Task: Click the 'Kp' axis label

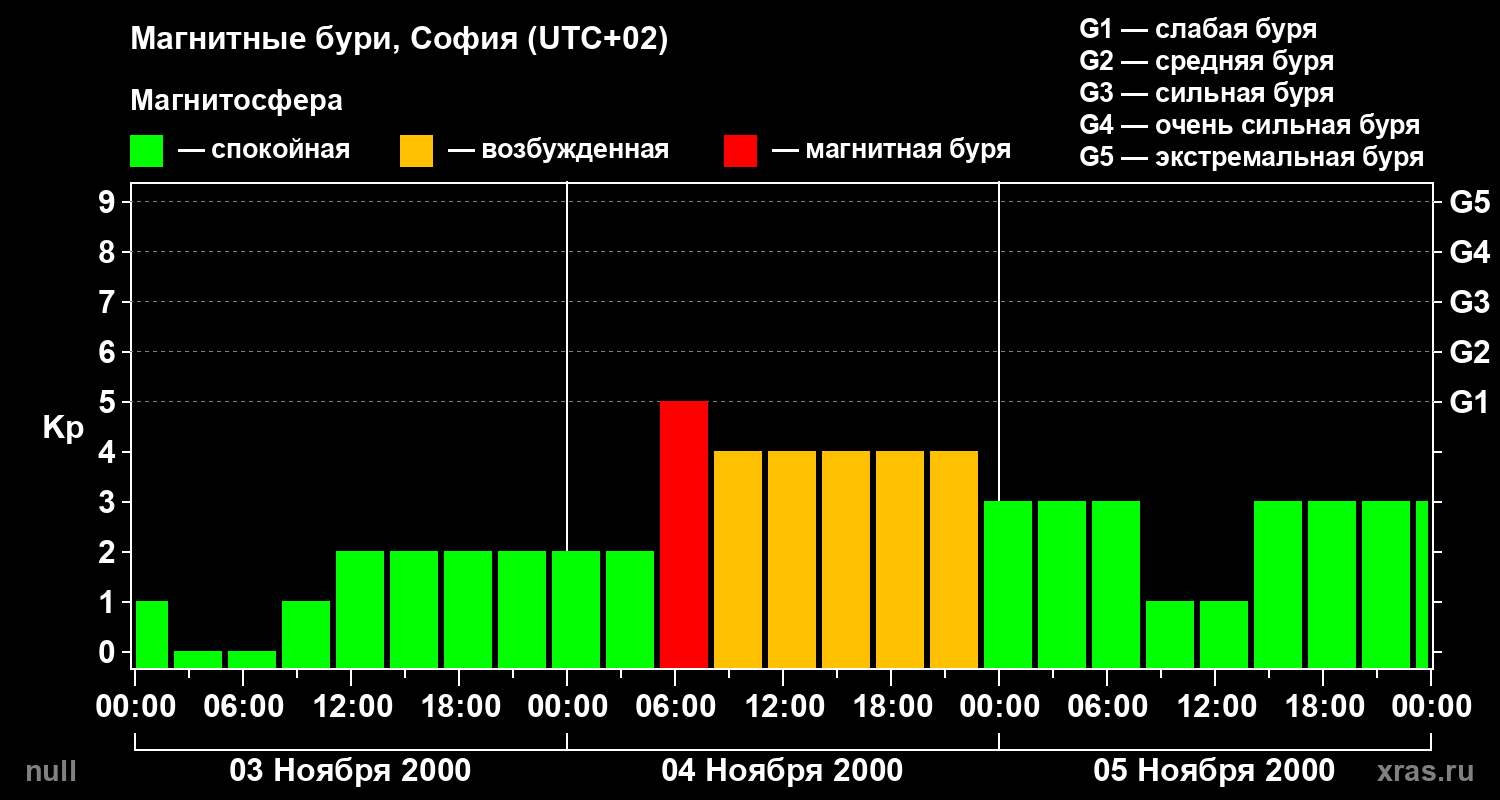Action: [x=63, y=428]
